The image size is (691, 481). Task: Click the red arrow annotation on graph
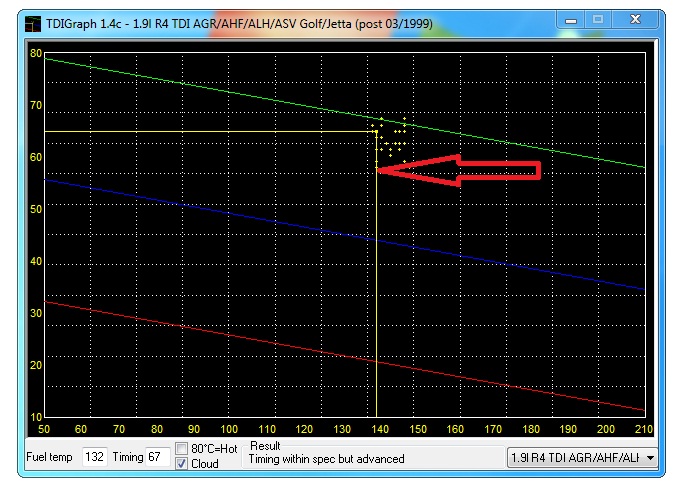pyautogui.click(x=470, y=170)
